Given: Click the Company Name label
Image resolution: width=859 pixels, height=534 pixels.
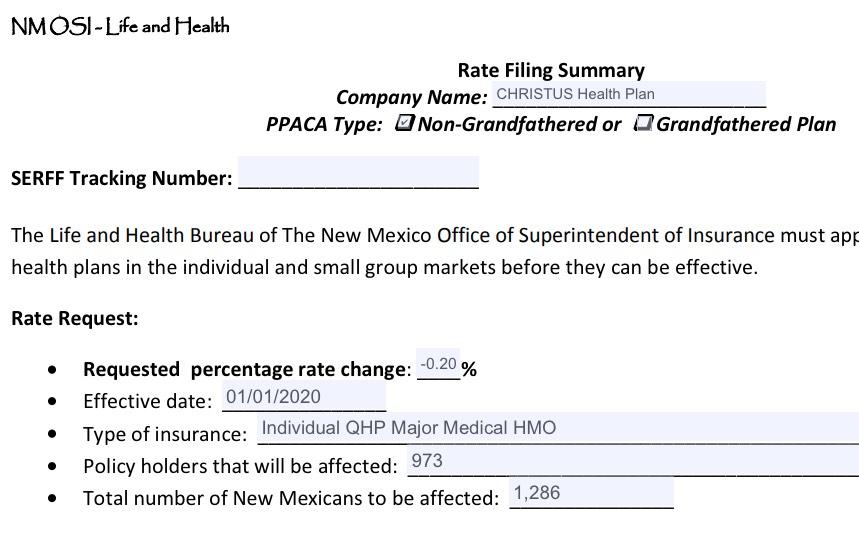Looking at the screenshot, I should tap(411, 97).
